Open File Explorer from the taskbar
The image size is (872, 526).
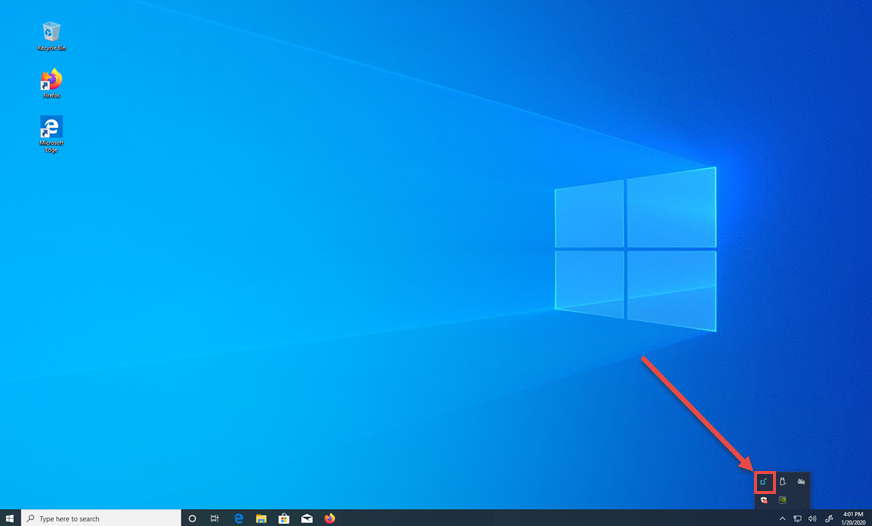[x=261, y=518]
